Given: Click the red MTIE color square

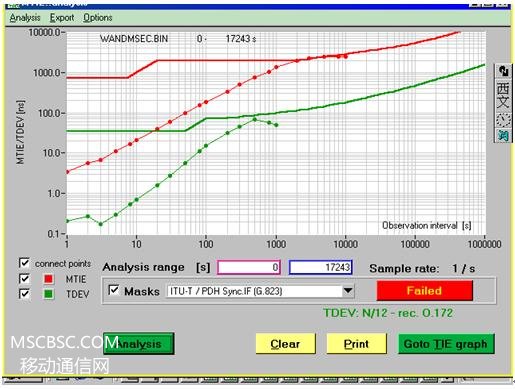Looking at the screenshot, I should click(49, 279).
